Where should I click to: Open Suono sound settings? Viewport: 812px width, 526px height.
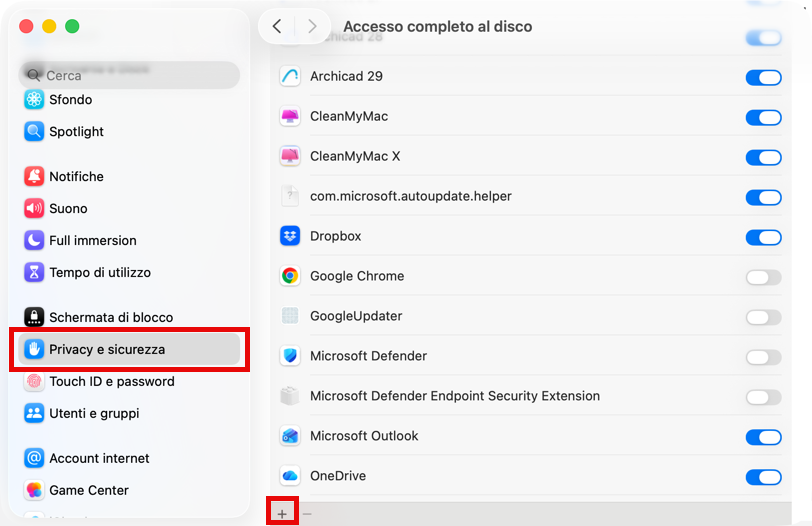[68, 208]
